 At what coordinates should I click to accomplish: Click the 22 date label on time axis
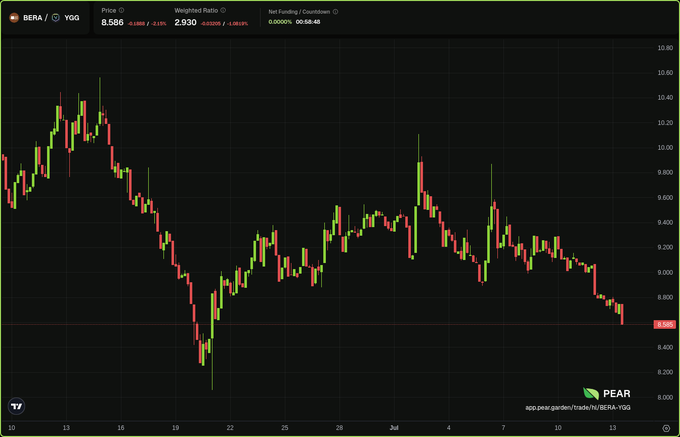coord(230,428)
